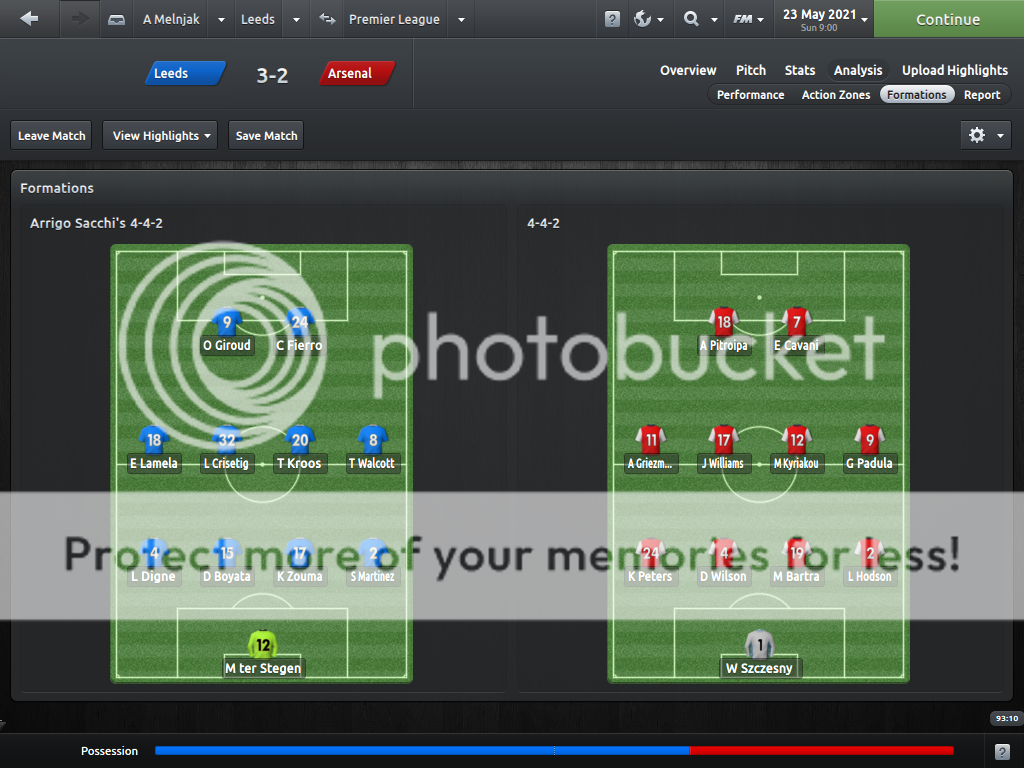
Task: Switch to the Action Zones tab
Action: click(x=835, y=95)
